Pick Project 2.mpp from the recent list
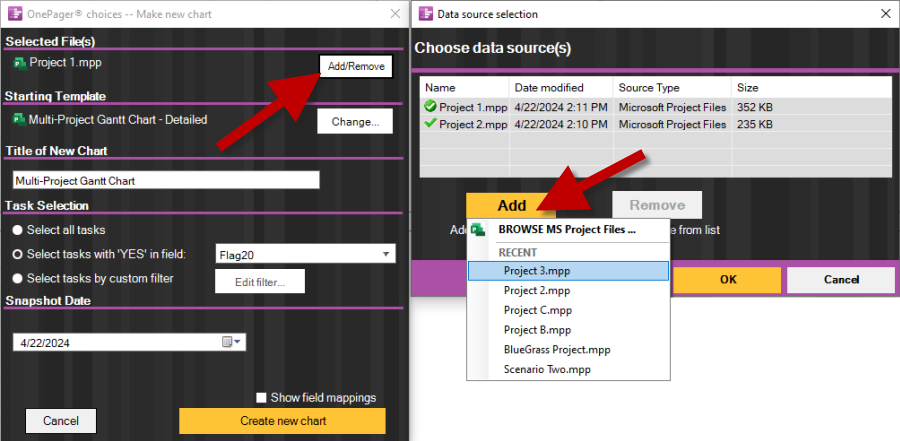900x441 pixels. 568,291
